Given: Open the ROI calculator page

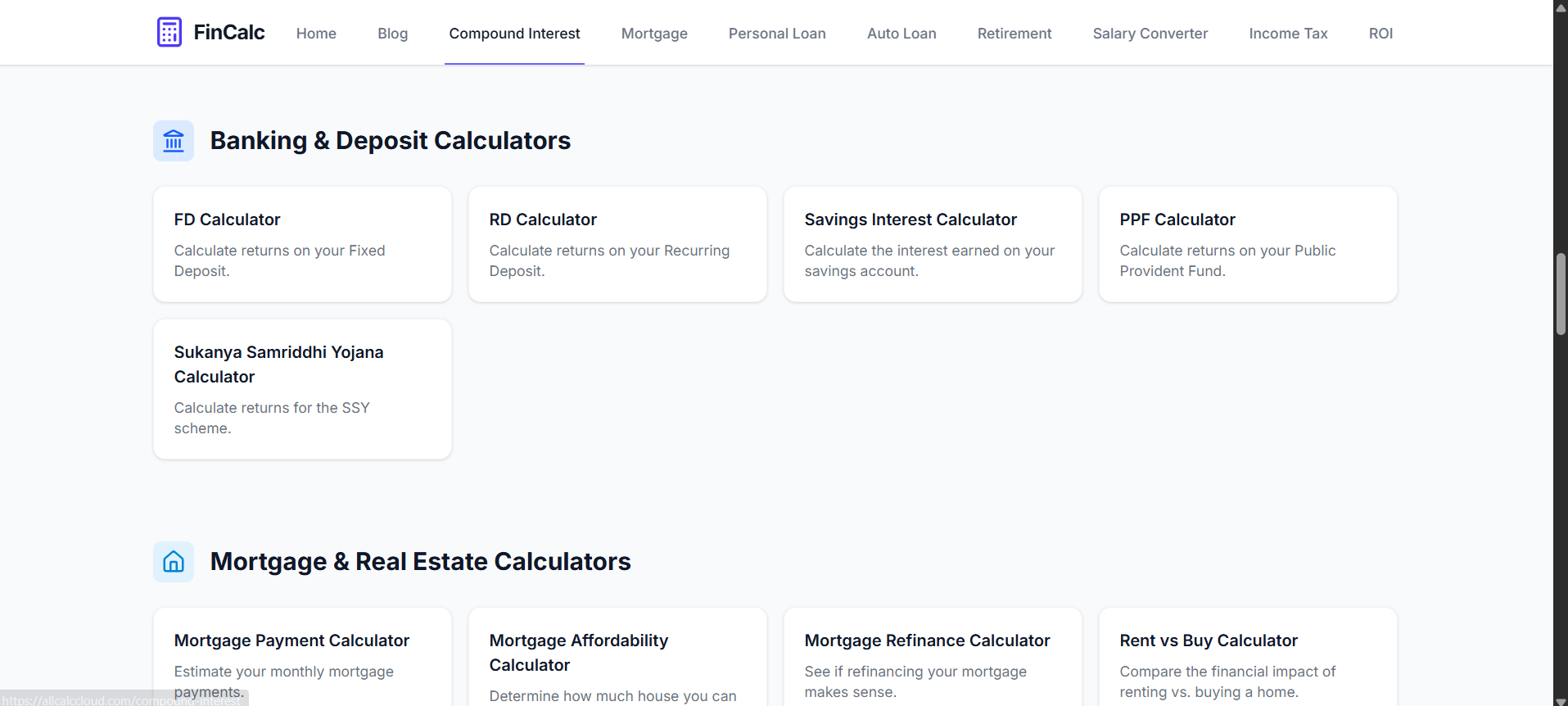Looking at the screenshot, I should [1380, 34].
